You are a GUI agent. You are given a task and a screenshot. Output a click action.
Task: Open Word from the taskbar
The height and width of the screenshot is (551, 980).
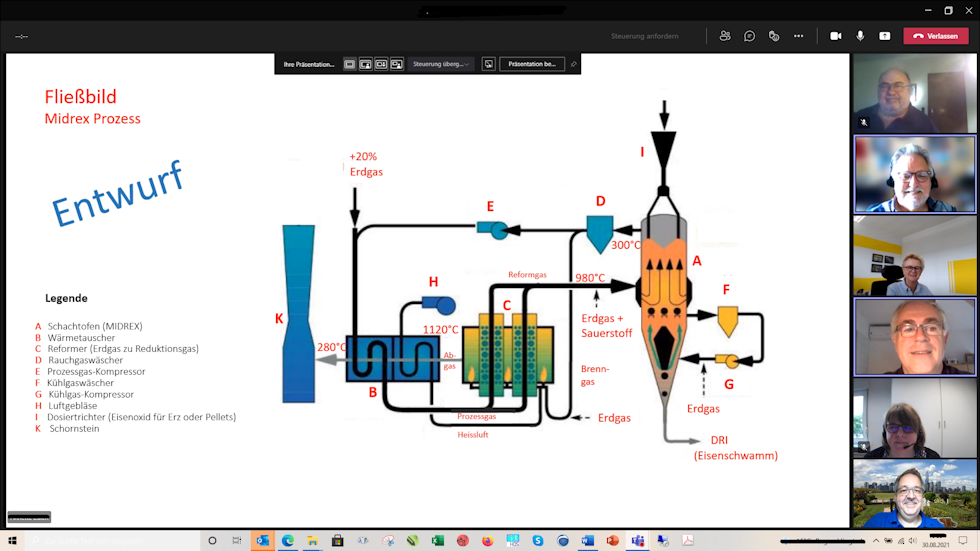coord(588,540)
